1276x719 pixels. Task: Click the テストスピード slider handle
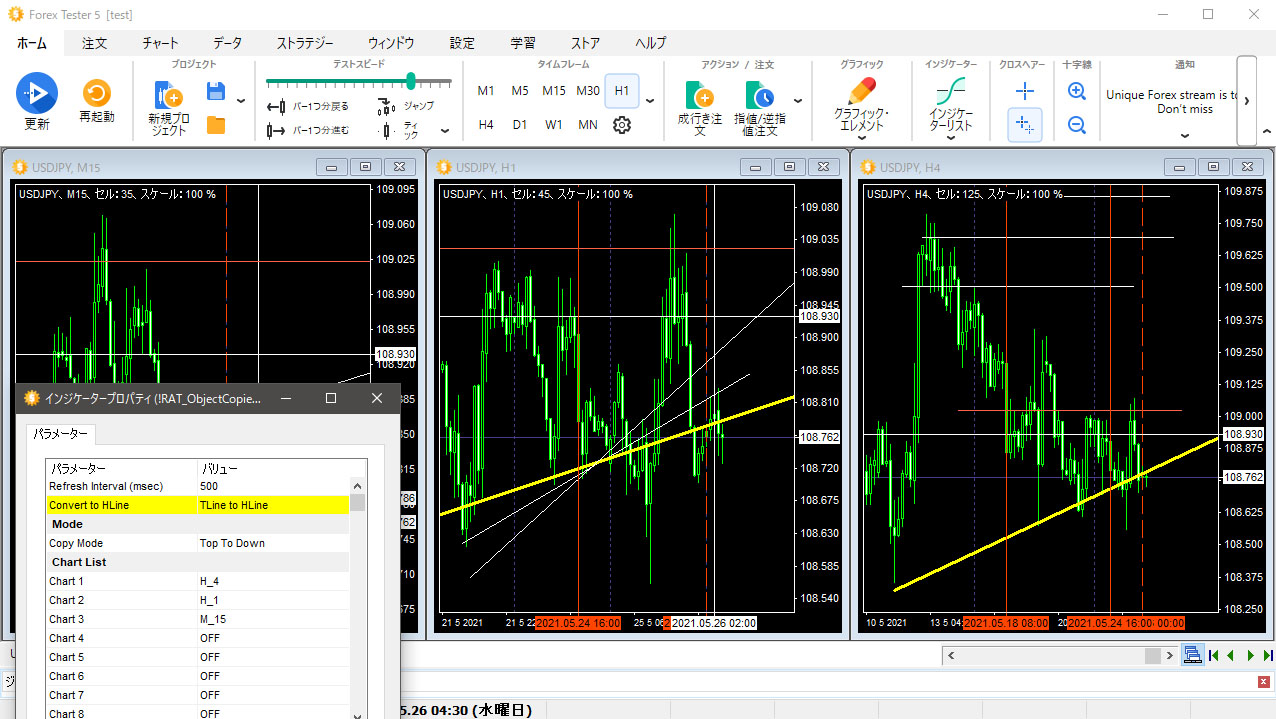(410, 81)
